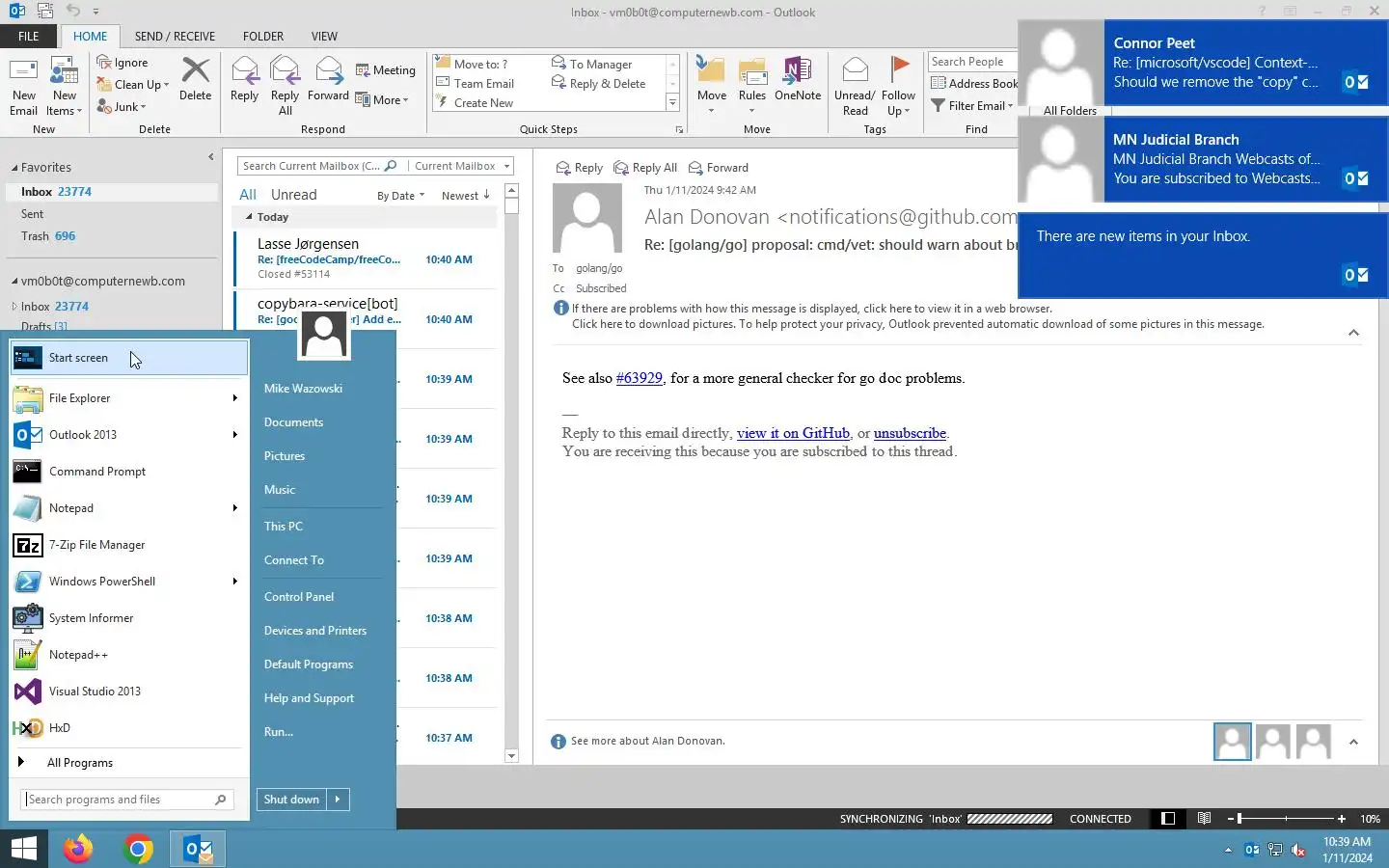This screenshot has height=868, width=1389.
Task: Click the Reply icon in ribbon
Action: [x=245, y=79]
